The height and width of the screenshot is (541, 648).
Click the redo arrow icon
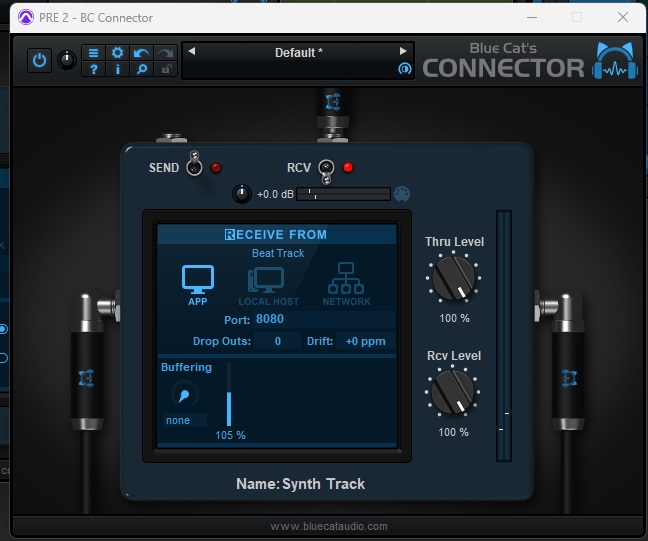(166, 53)
